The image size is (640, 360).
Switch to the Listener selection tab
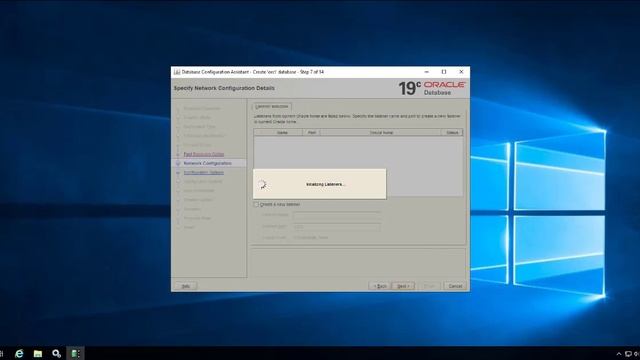[x=271, y=107]
